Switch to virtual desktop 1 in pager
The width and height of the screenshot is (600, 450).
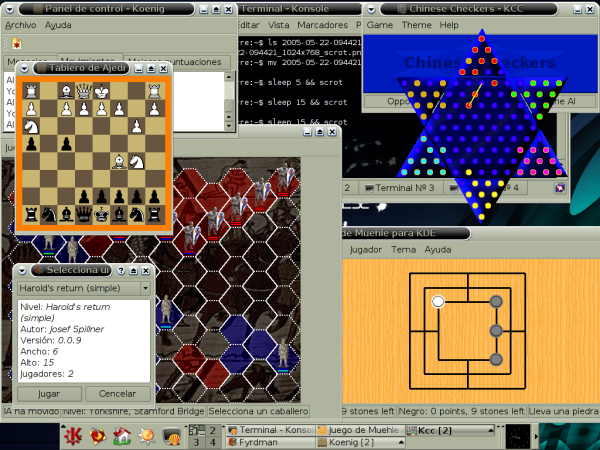(197, 430)
